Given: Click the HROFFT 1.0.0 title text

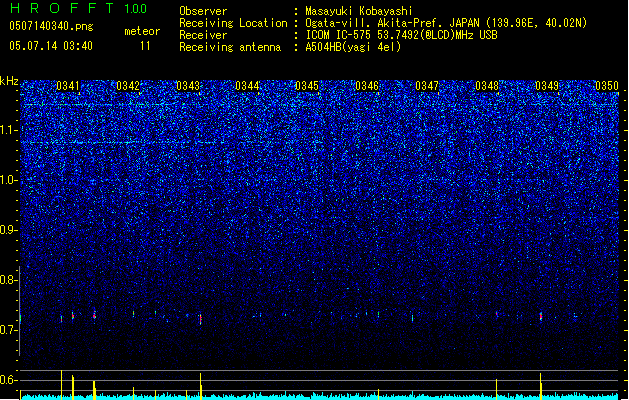Looking at the screenshot, I should tap(78, 8).
